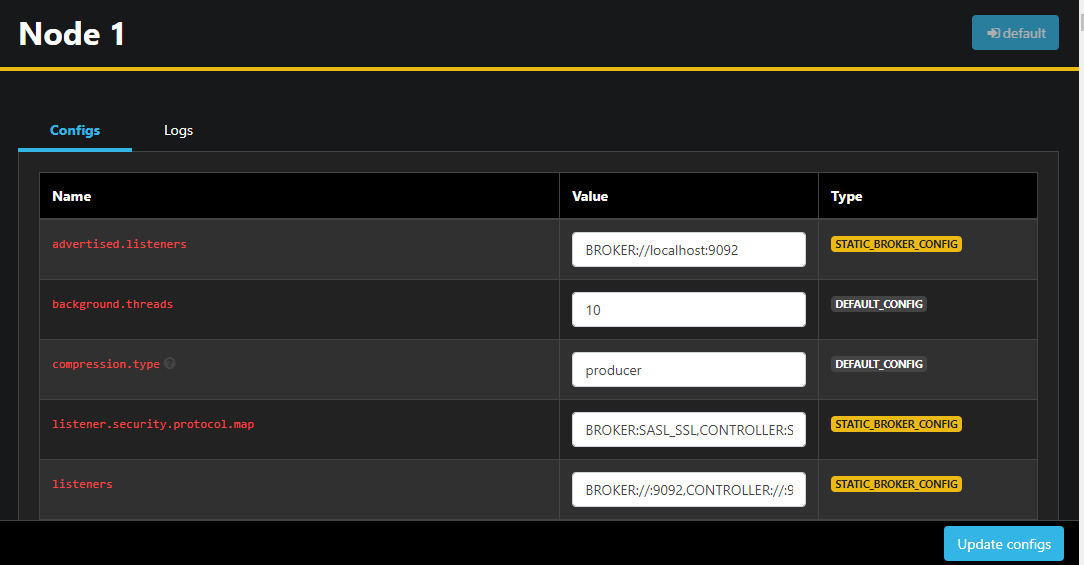Click the default cluster button

[x=1015, y=33]
